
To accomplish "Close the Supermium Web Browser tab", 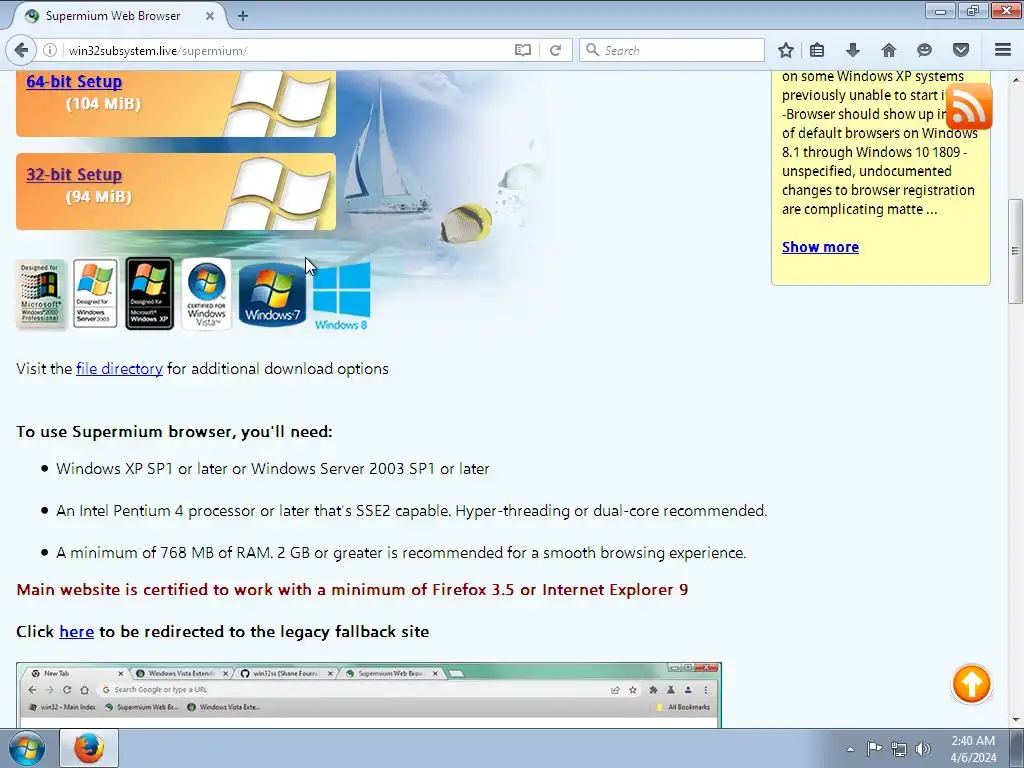I will point(210,16).
